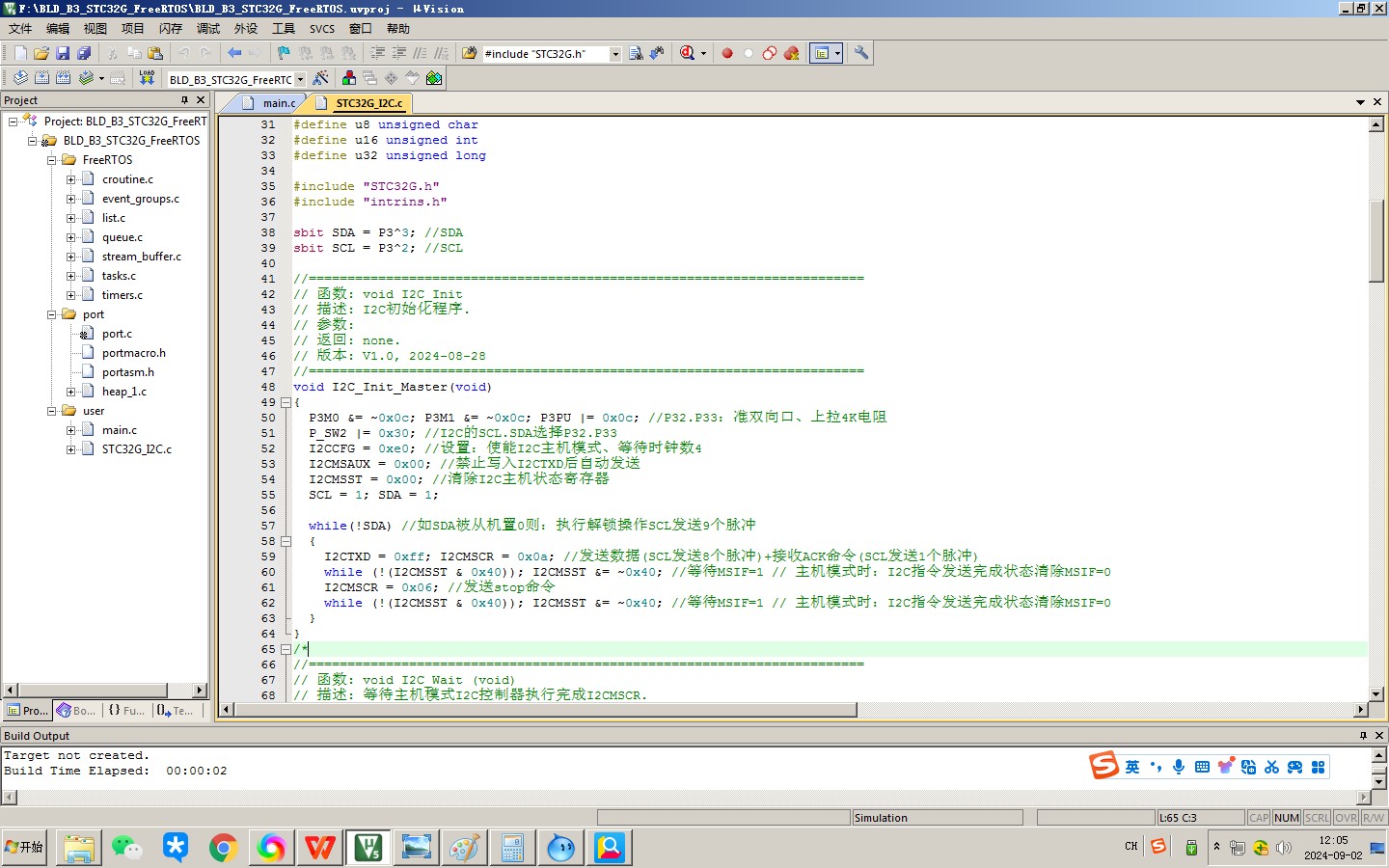Open WeChat from the taskbar
Viewport: 1389px width, 868px height.
click(x=126, y=848)
